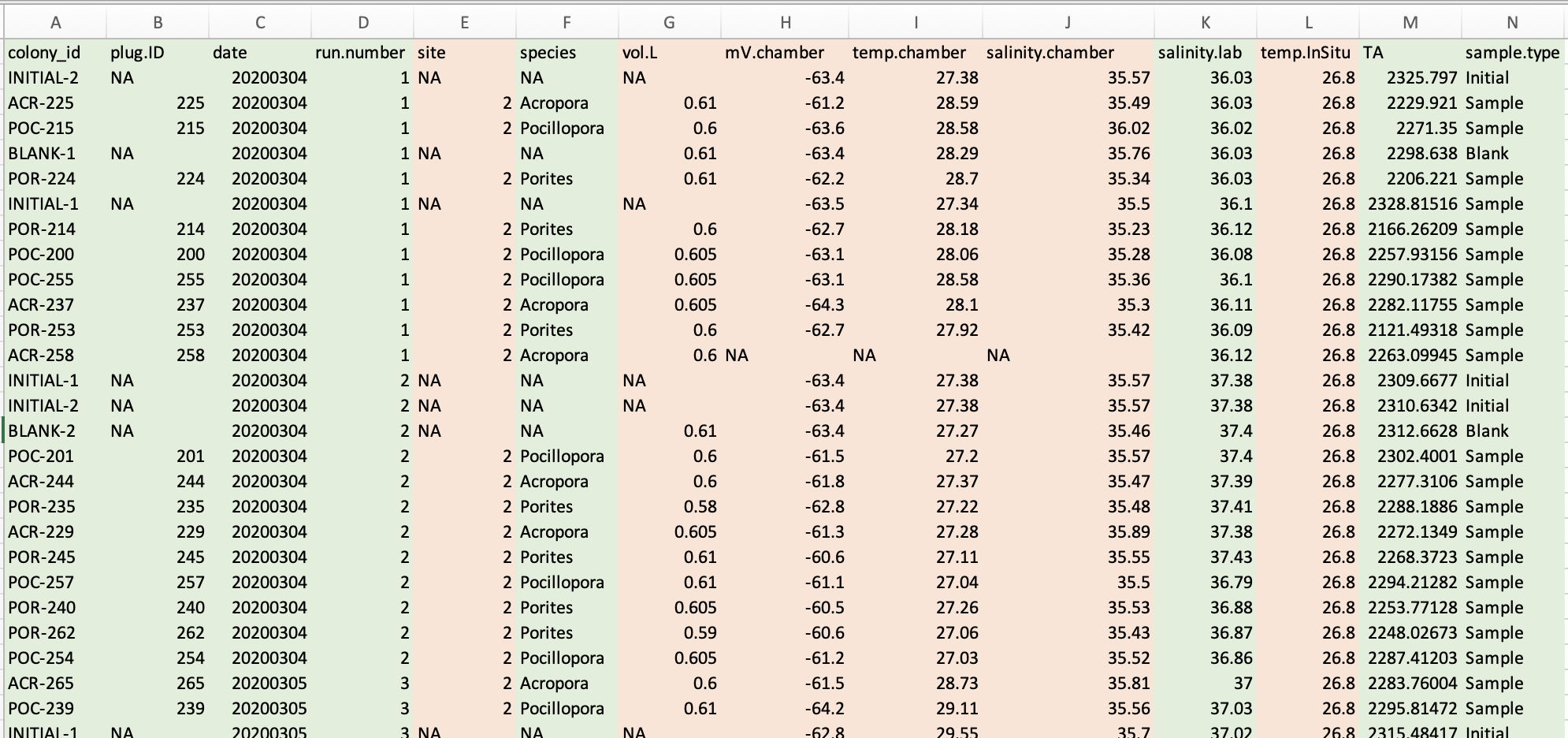
Task: Select cell containing POC-201
Action: (x=55, y=457)
